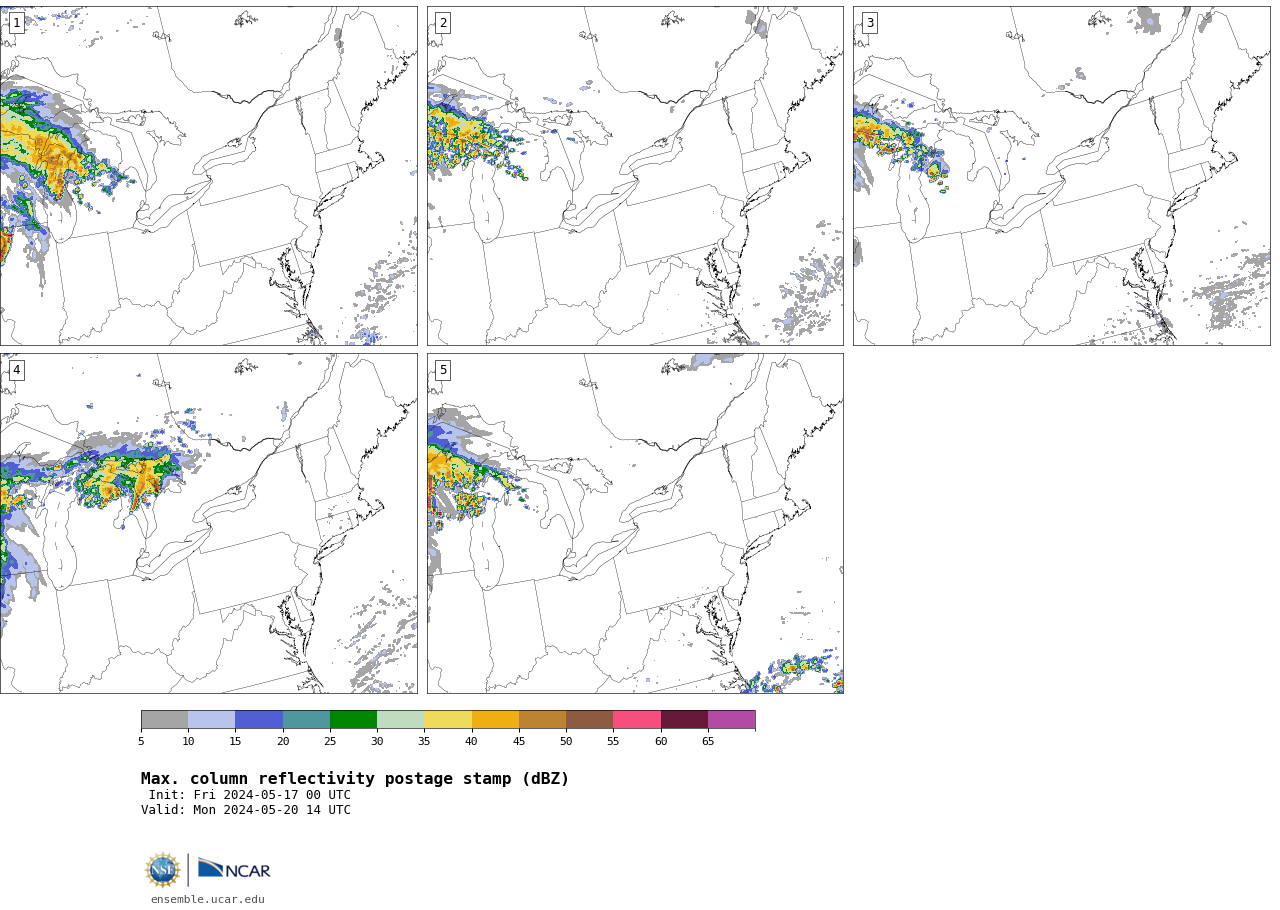This screenshot has height=910, width=1280.
Task: Click the 50 tick label on colorbar
Action: 566,742
